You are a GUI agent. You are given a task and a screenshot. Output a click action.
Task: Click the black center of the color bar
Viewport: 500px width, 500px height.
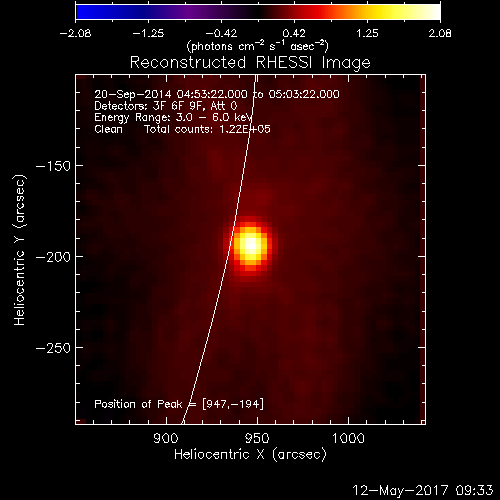pos(258,12)
